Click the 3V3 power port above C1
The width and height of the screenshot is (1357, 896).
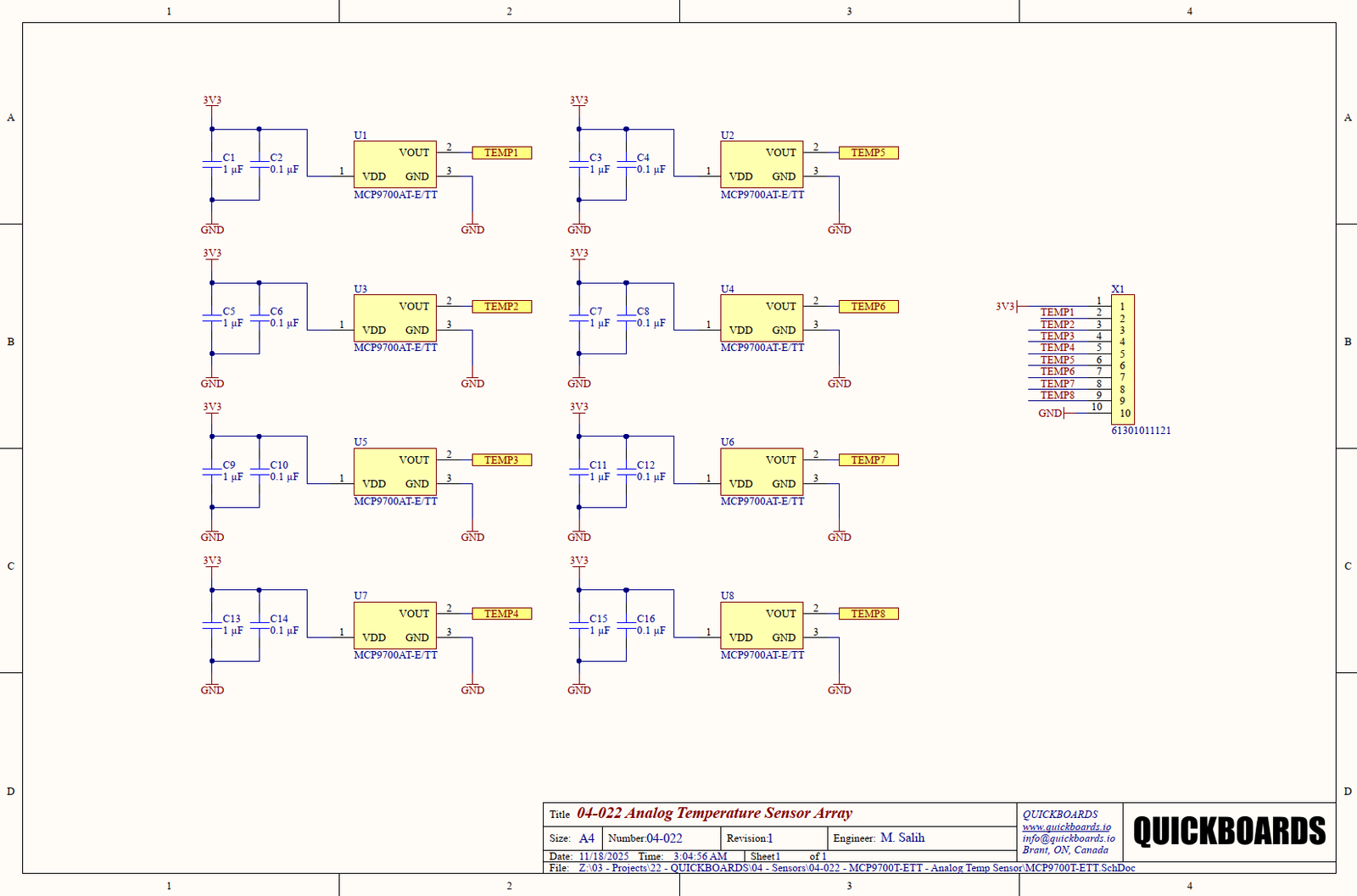(x=212, y=101)
